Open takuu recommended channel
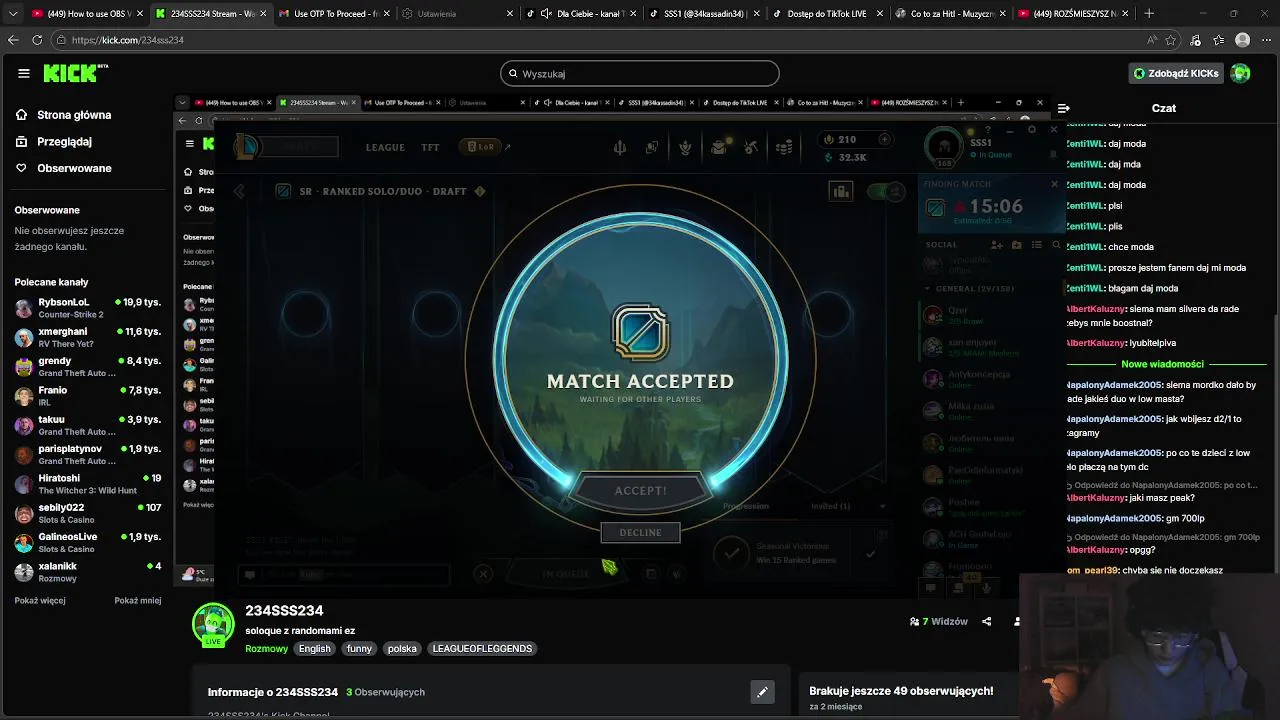This screenshot has width=1280, height=720. tap(88, 425)
